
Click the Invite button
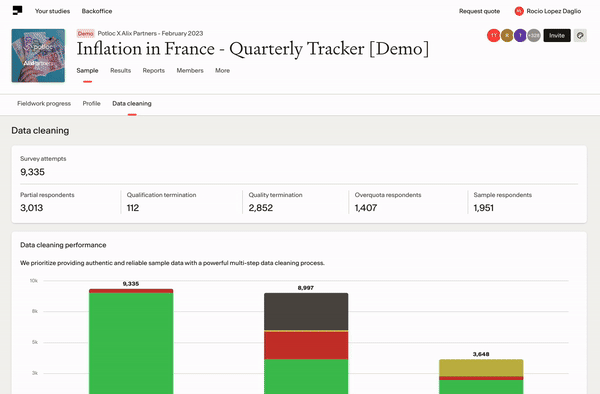(557, 36)
